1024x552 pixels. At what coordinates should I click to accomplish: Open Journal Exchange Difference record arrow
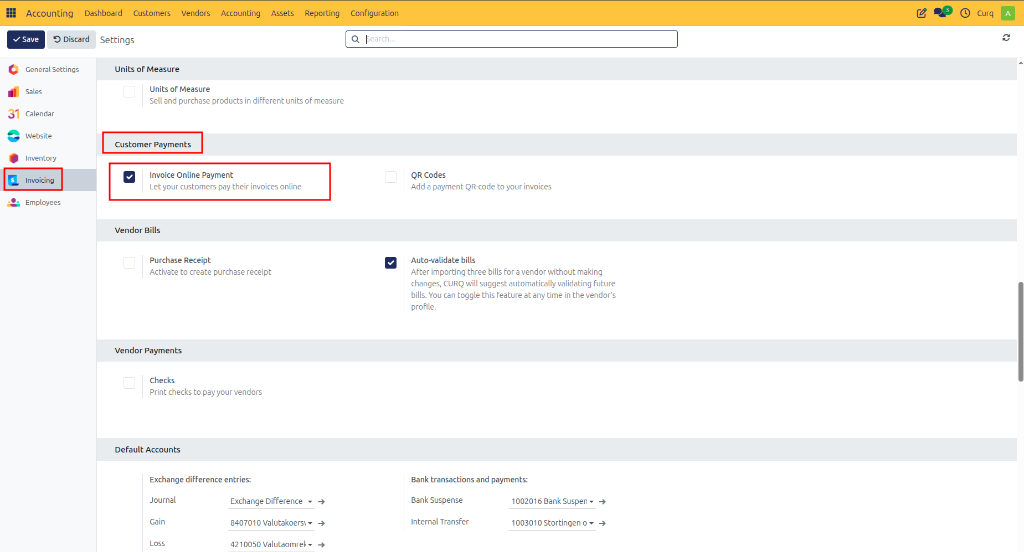pyautogui.click(x=321, y=502)
